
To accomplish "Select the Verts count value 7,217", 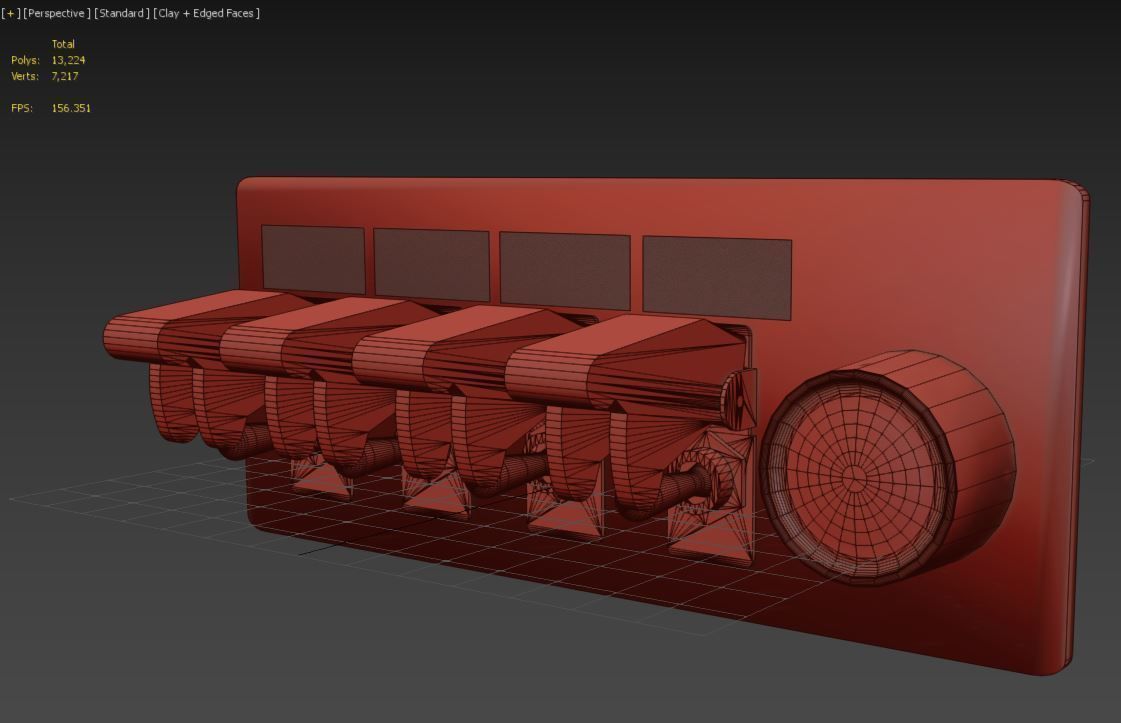I will [65, 76].
